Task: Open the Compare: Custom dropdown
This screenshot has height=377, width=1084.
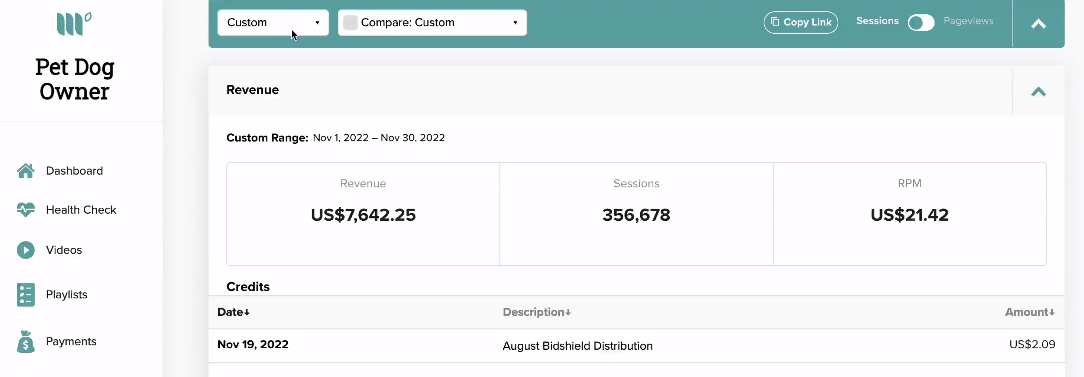Action: (432, 23)
